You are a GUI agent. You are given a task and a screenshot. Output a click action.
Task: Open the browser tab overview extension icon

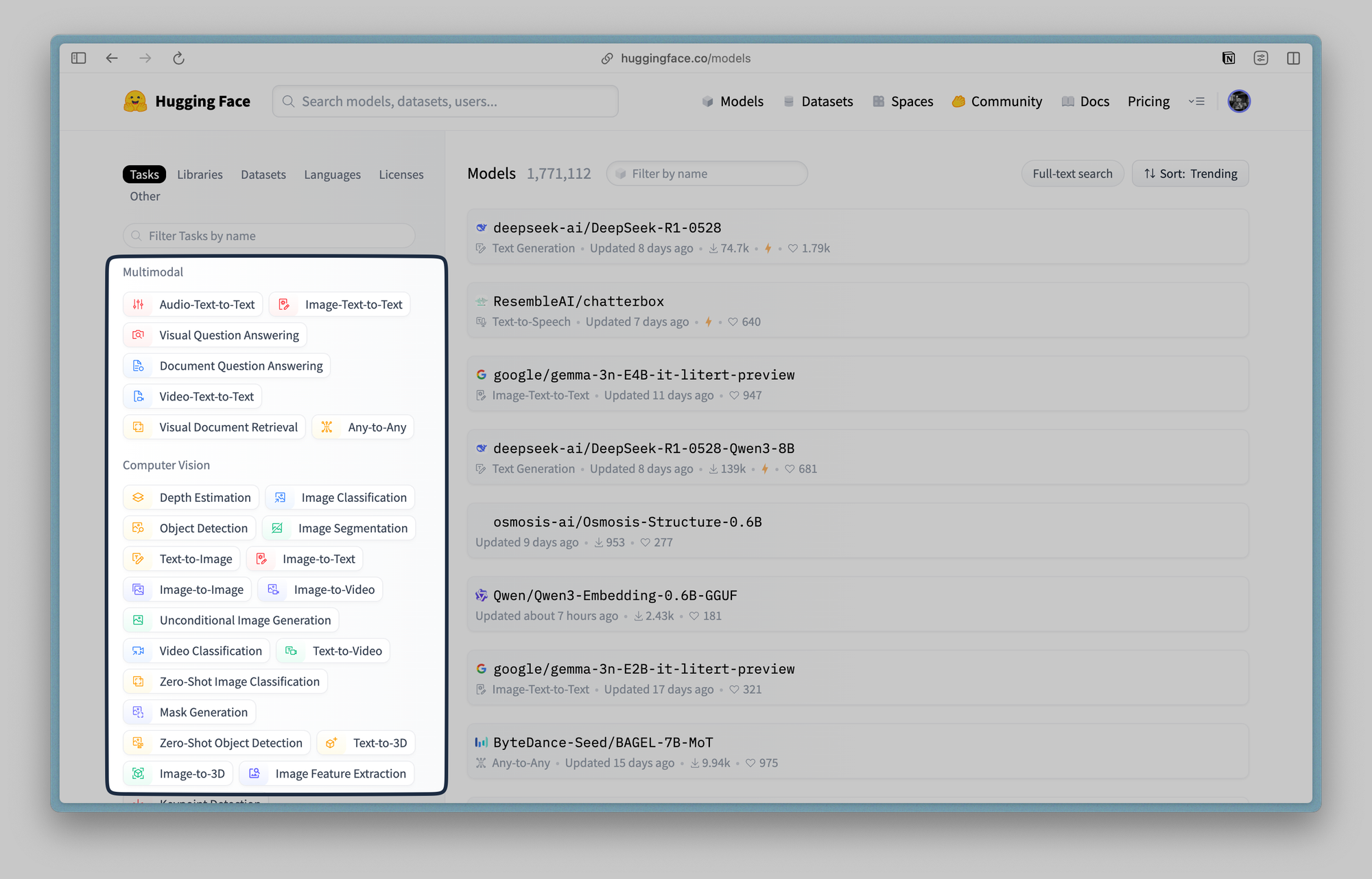[x=1261, y=58]
